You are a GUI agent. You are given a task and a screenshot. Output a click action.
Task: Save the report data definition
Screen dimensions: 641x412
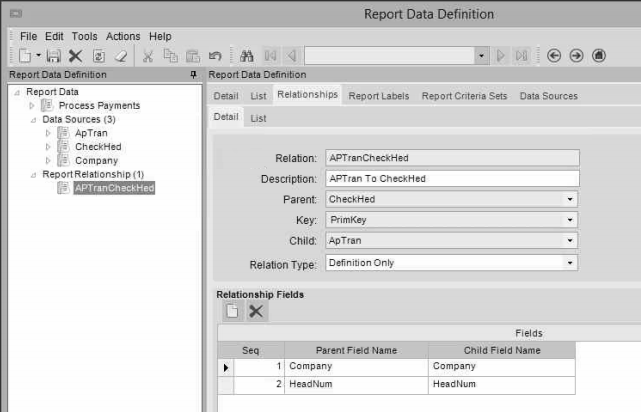tap(54, 56)
